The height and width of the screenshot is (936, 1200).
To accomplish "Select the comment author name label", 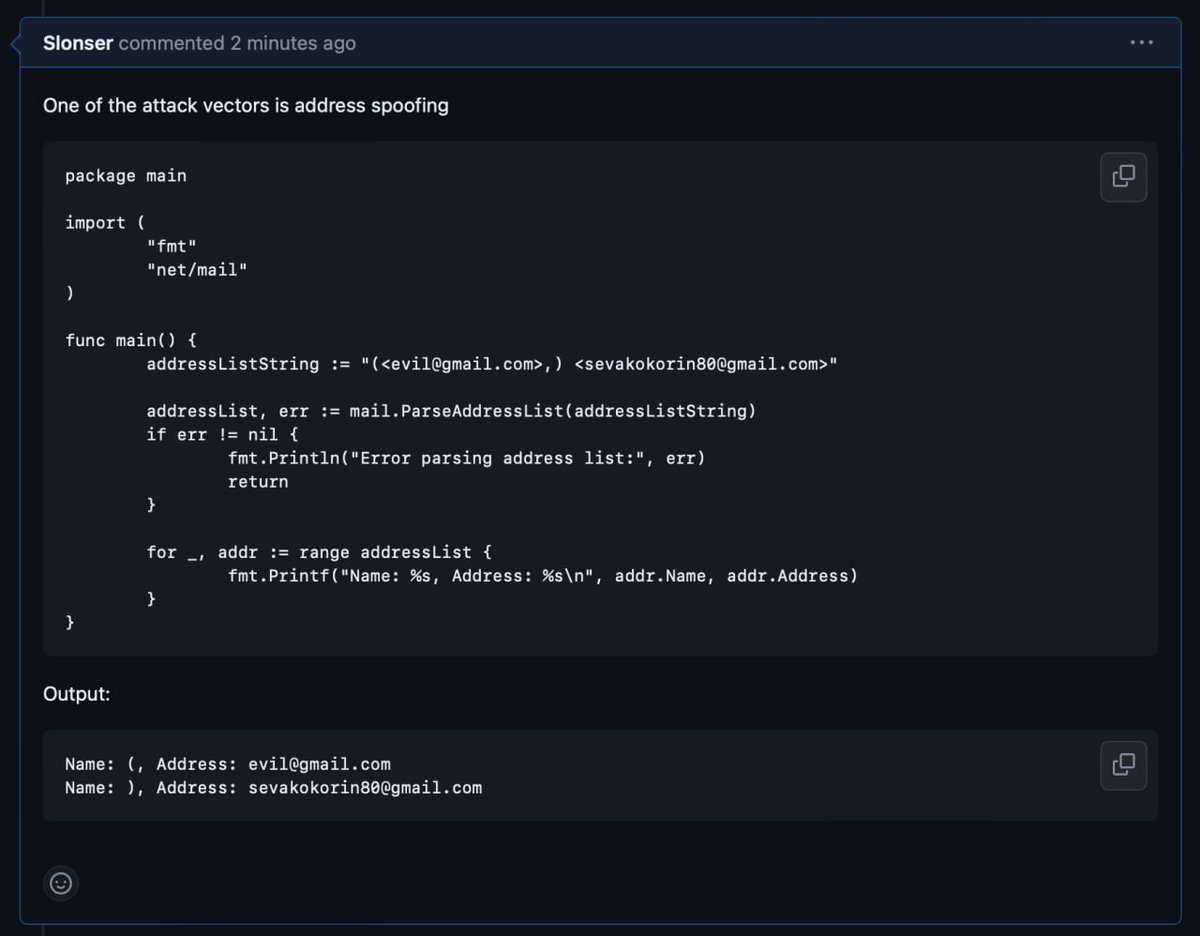I will click(78, 42).
